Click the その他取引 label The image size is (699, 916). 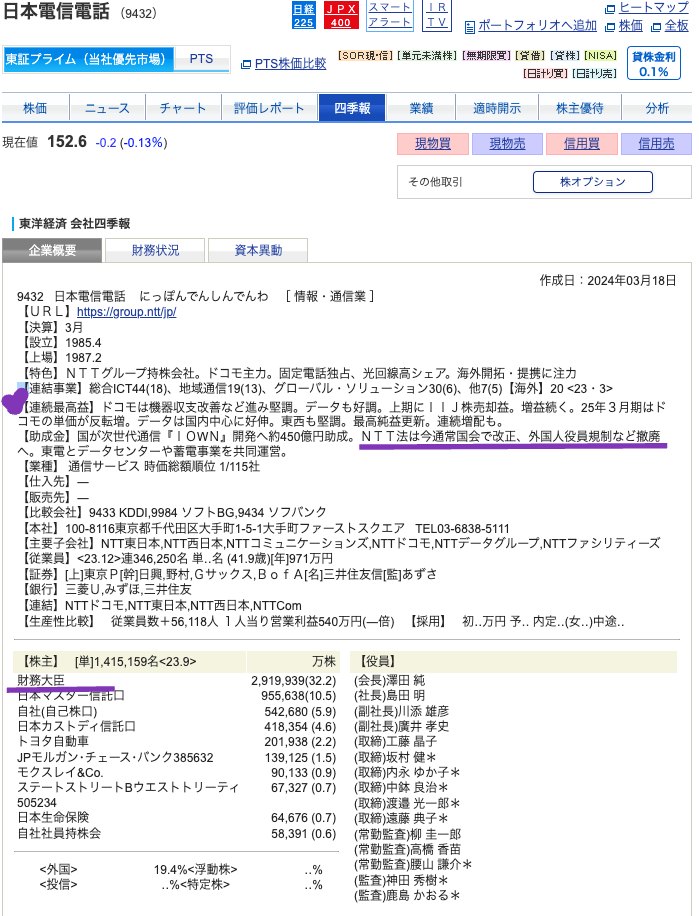[435, 182]
